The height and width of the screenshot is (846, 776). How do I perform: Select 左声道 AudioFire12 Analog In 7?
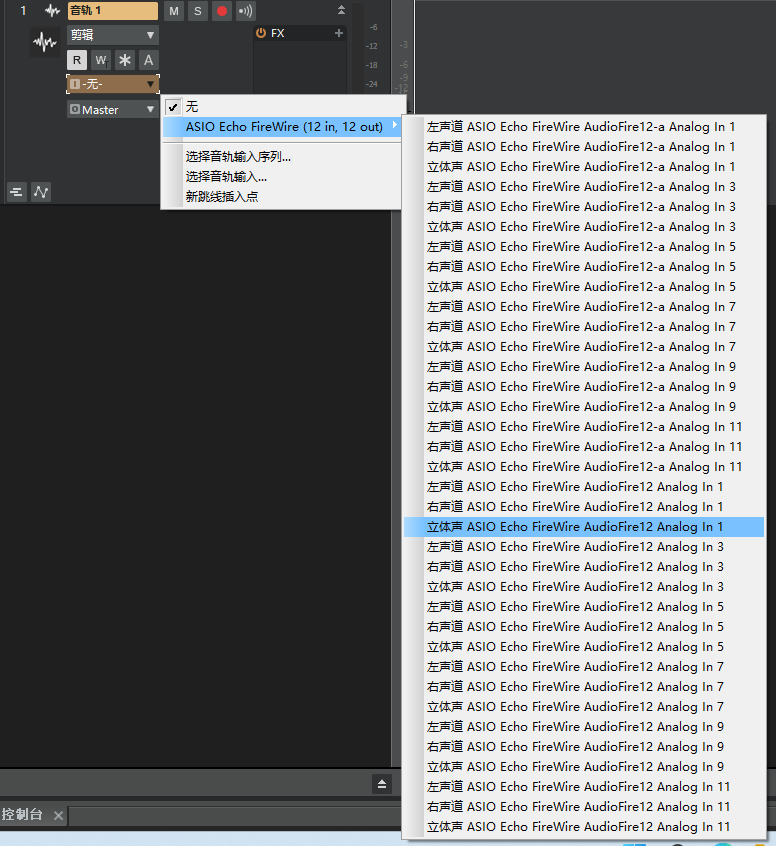click(x=584, y=666)
